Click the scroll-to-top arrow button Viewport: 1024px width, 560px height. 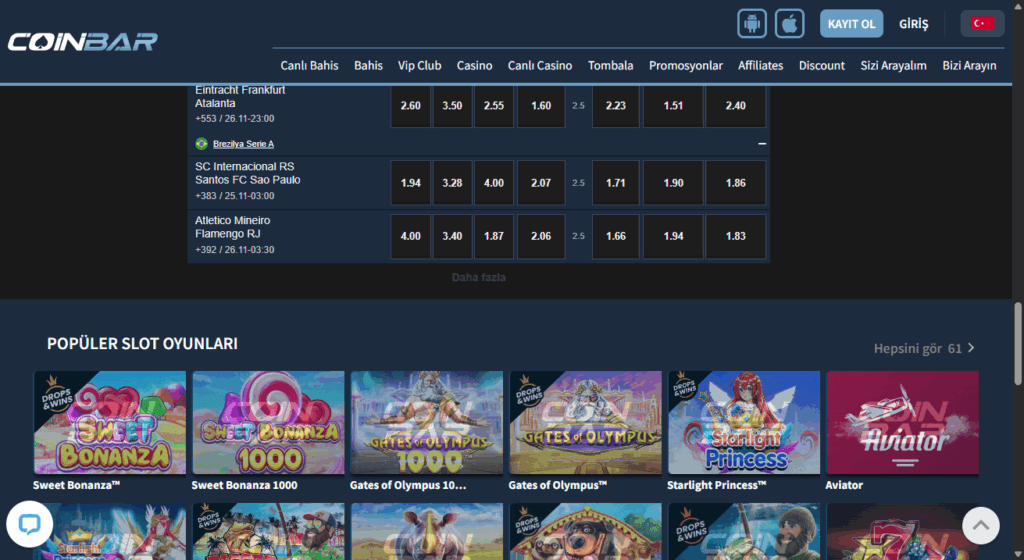coord(981,525)
